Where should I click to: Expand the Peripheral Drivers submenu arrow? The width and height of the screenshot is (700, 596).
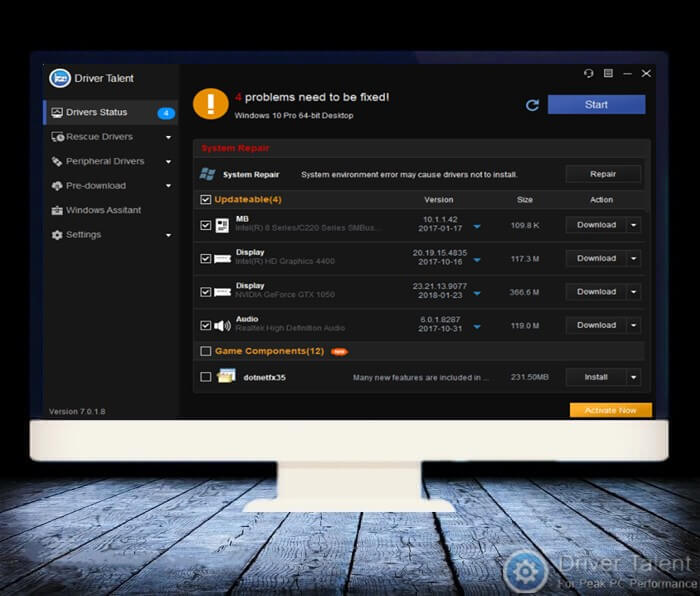point(168,162)
